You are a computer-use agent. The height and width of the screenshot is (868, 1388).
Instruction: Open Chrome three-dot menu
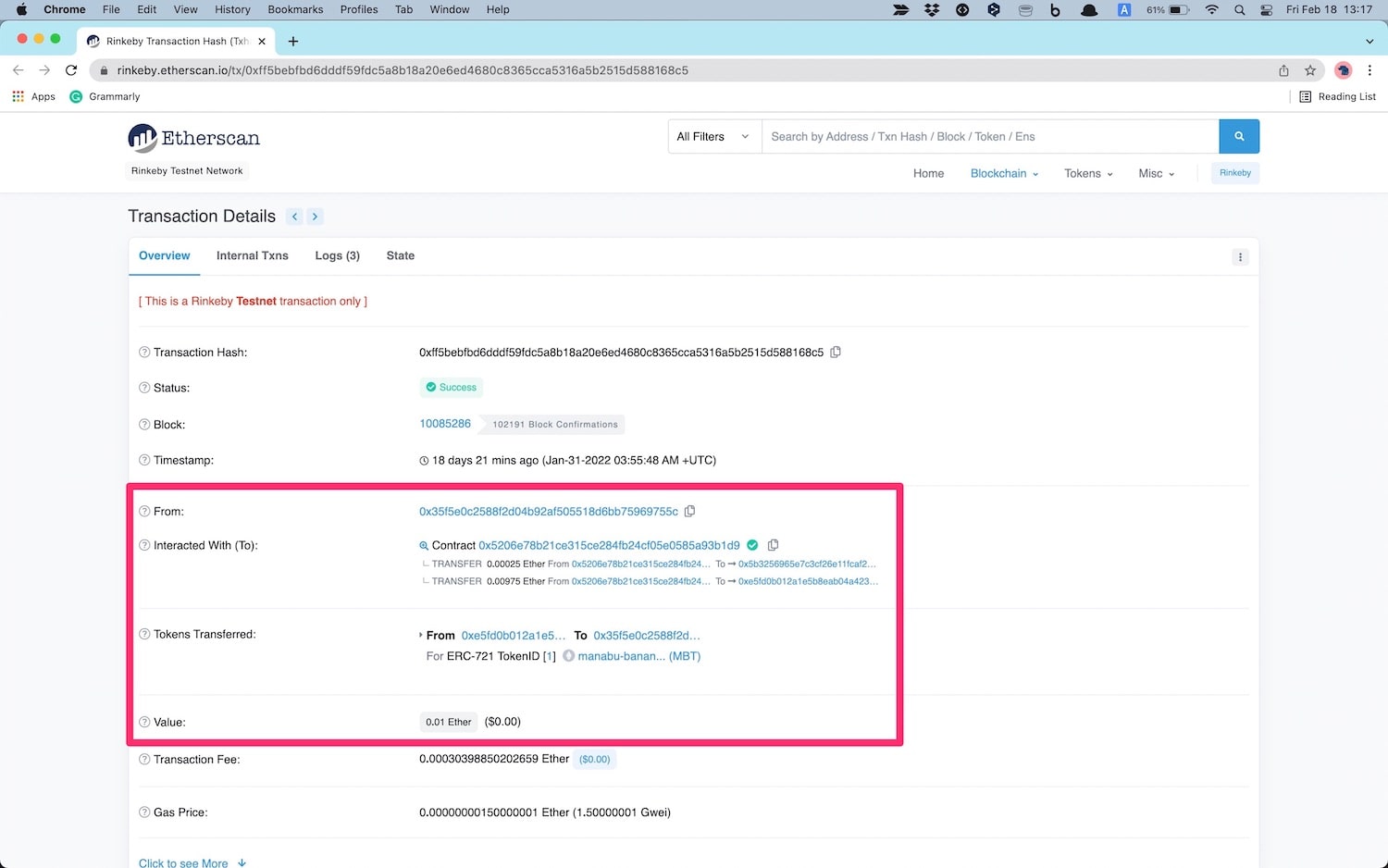(x=1369, y=70)
